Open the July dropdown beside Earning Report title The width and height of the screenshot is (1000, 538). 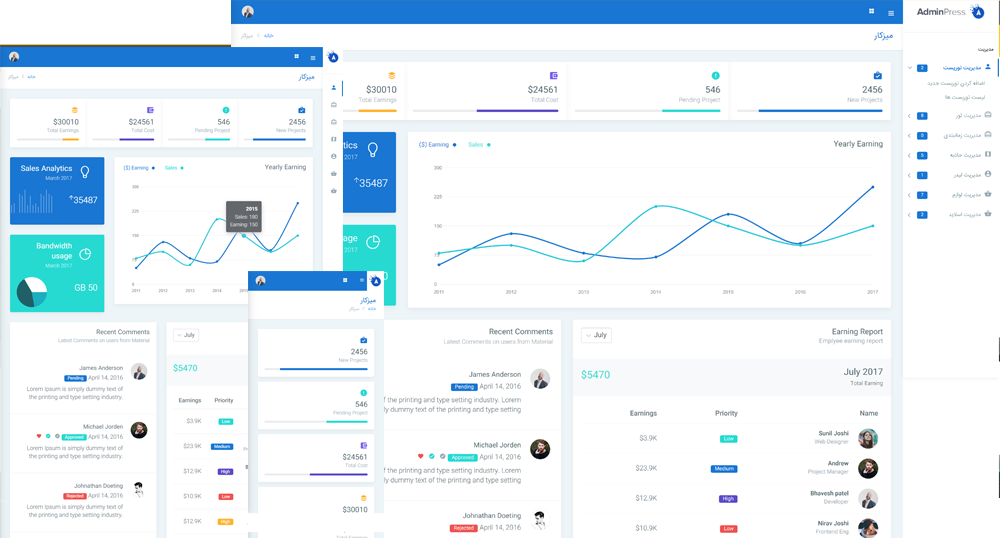point(596,335)
